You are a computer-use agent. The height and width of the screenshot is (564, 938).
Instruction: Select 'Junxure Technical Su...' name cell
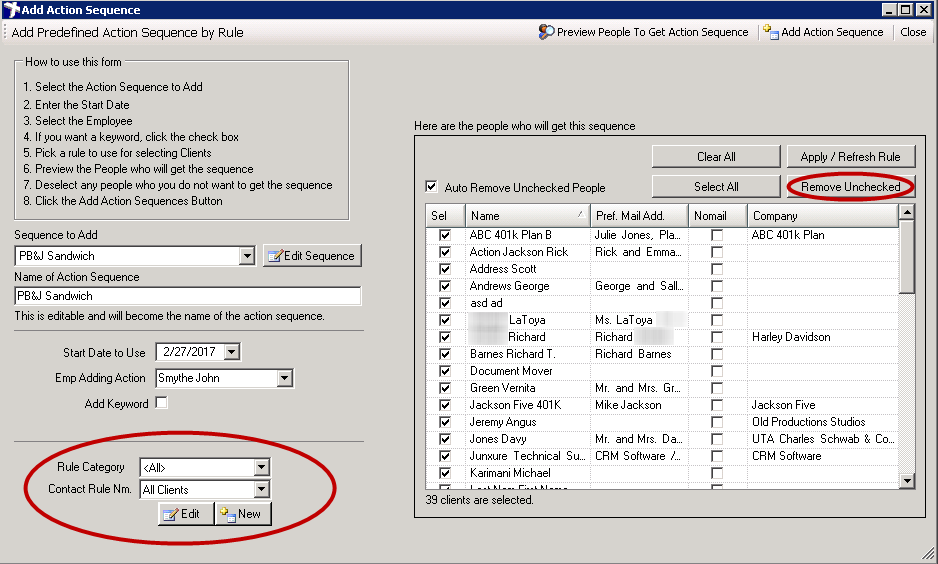(527, 456)
